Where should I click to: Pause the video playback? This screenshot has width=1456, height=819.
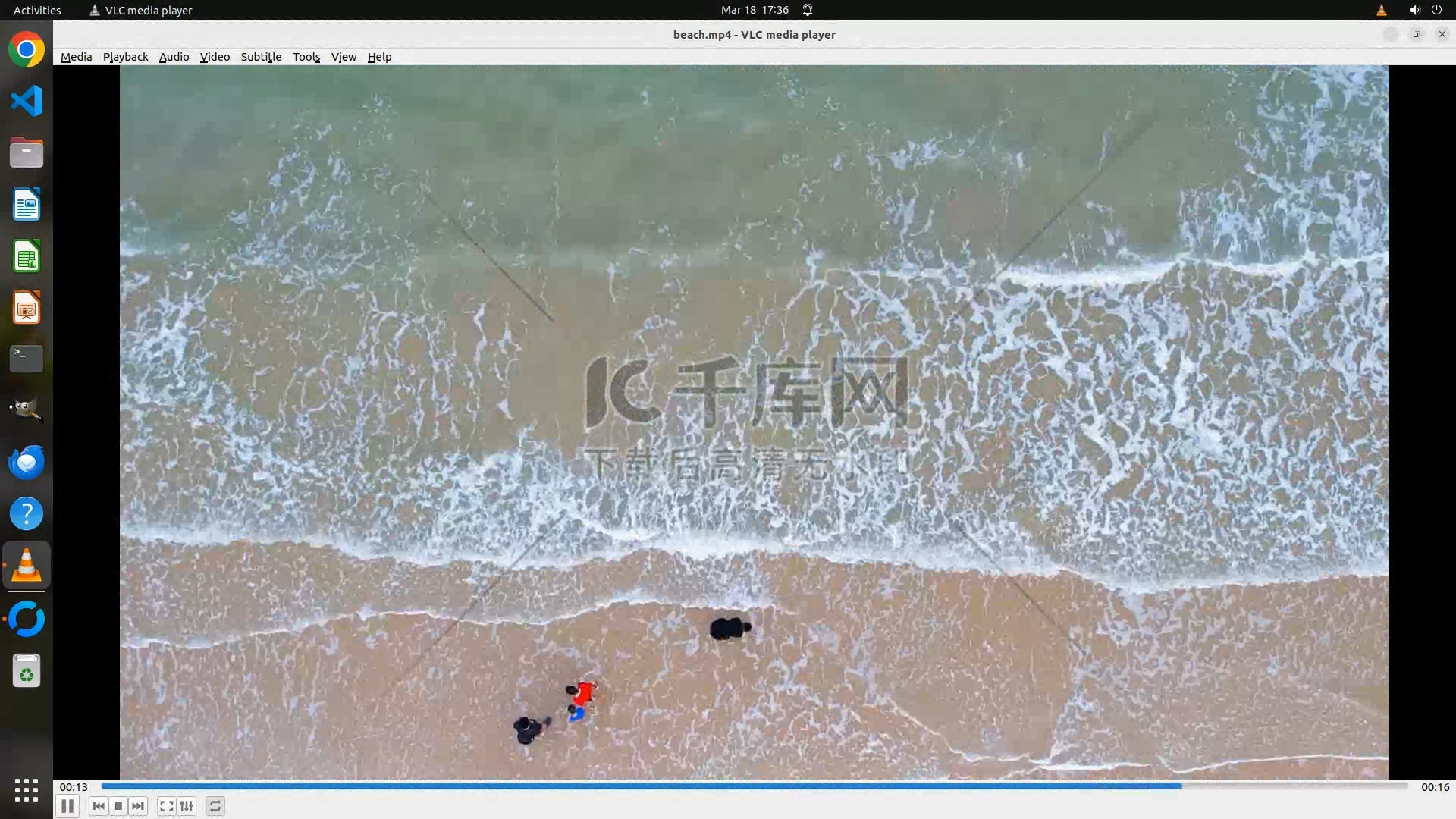point(67,806)
